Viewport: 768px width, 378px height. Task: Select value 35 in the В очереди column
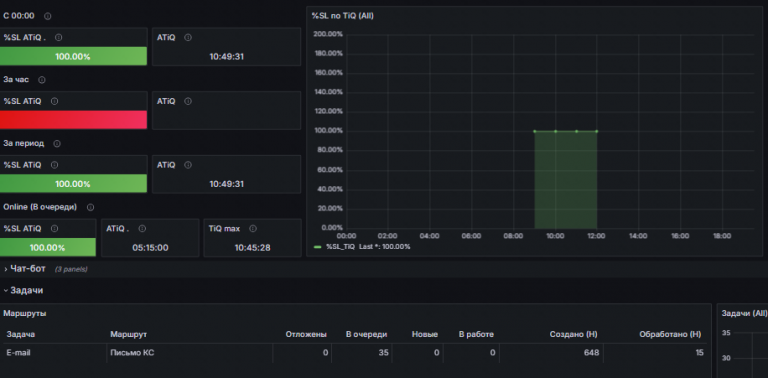[x=384, y=353]
